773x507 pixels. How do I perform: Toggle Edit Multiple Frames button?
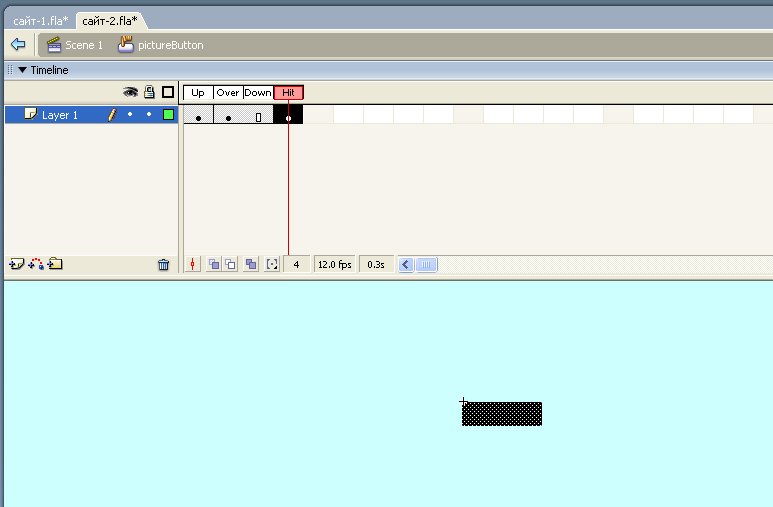(251, 264)
